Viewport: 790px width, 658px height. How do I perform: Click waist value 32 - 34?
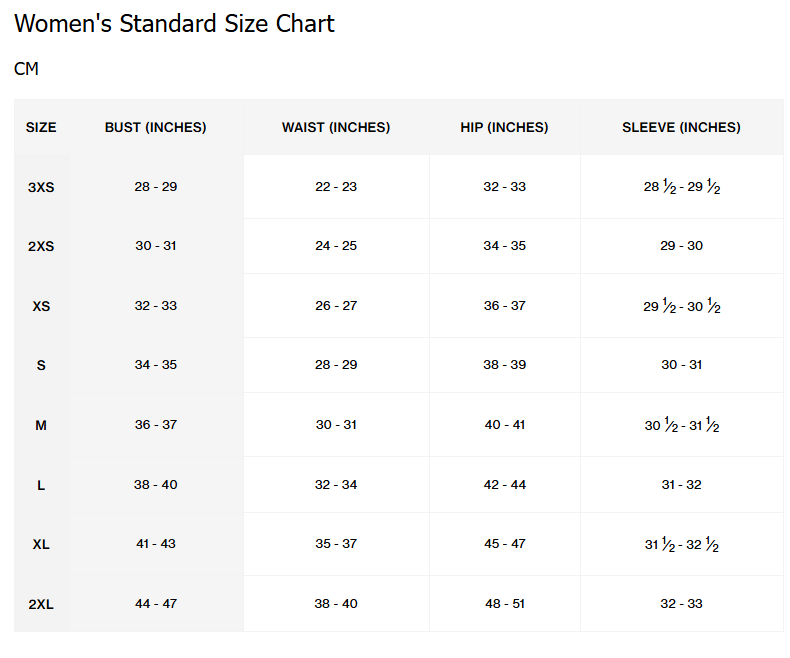[x=336, y=485]
